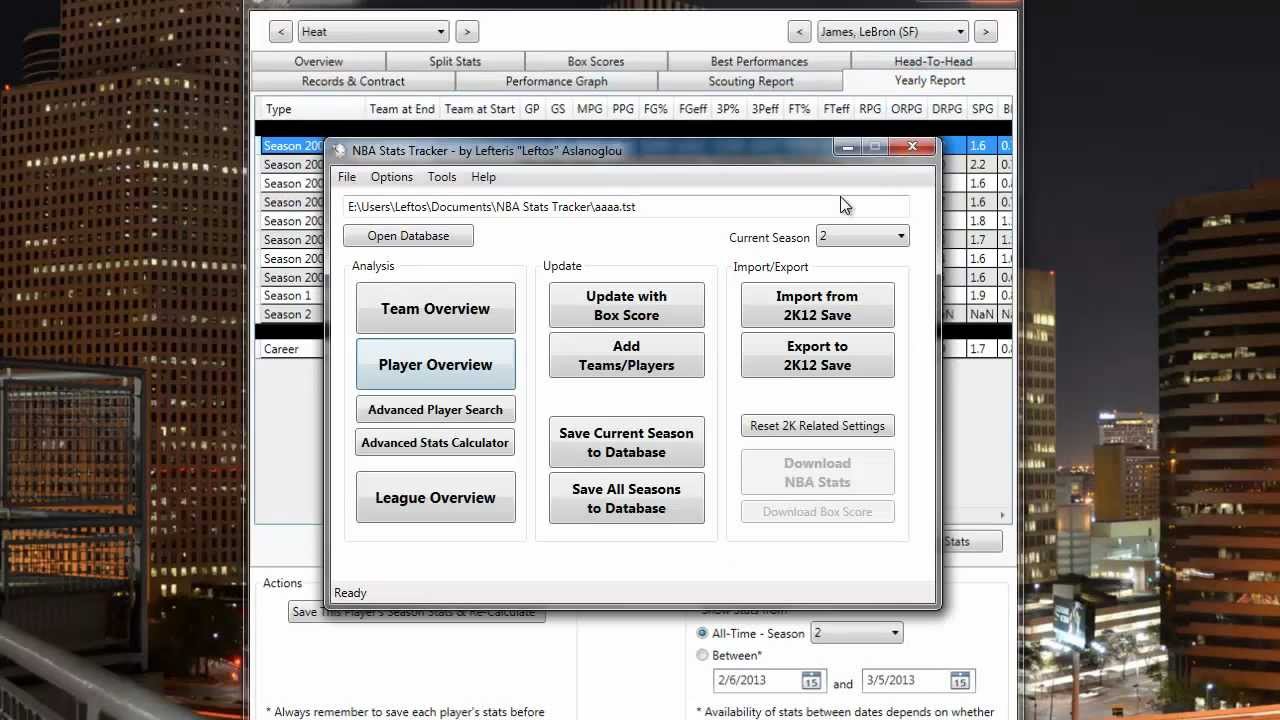Viewport: 1280px width, 720px height.
Task: Switch to the Box Scores tab
Action: click(x=596, y=61)
